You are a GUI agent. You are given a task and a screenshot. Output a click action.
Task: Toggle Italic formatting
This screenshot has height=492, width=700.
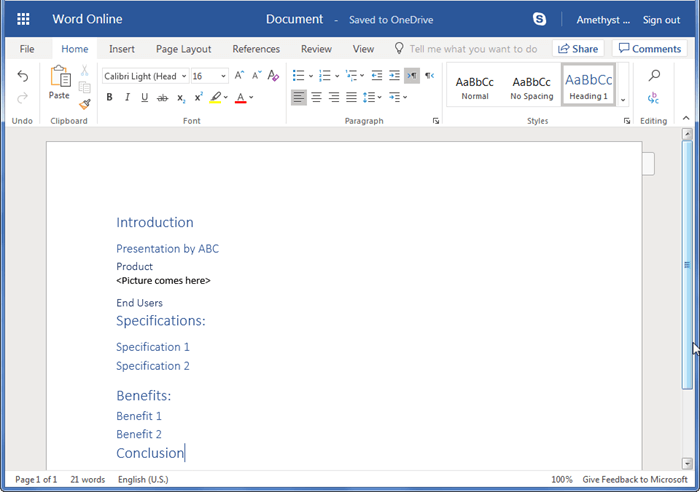coord(127,97)
